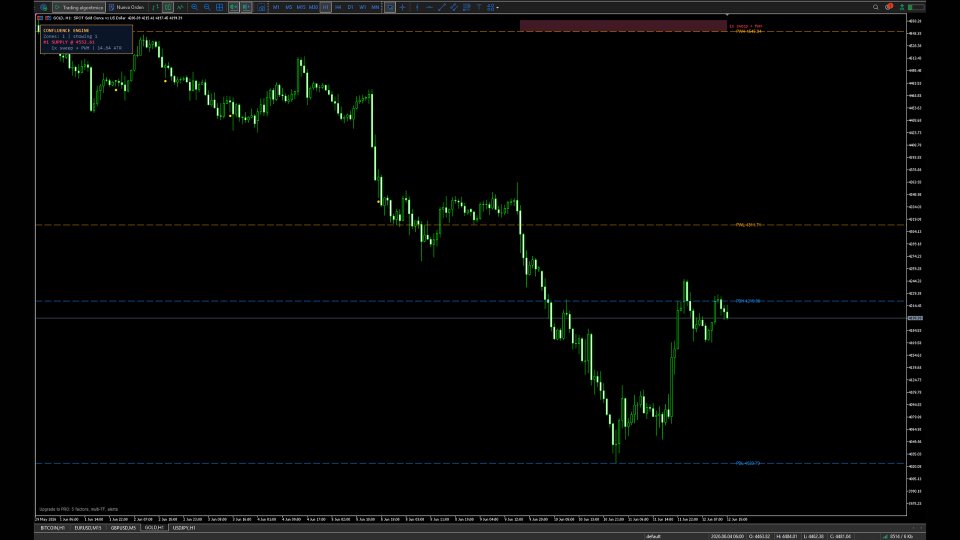Switch chart to bar chart style
The height and width of the screenshot is (540, 960).
click(156, 7)
